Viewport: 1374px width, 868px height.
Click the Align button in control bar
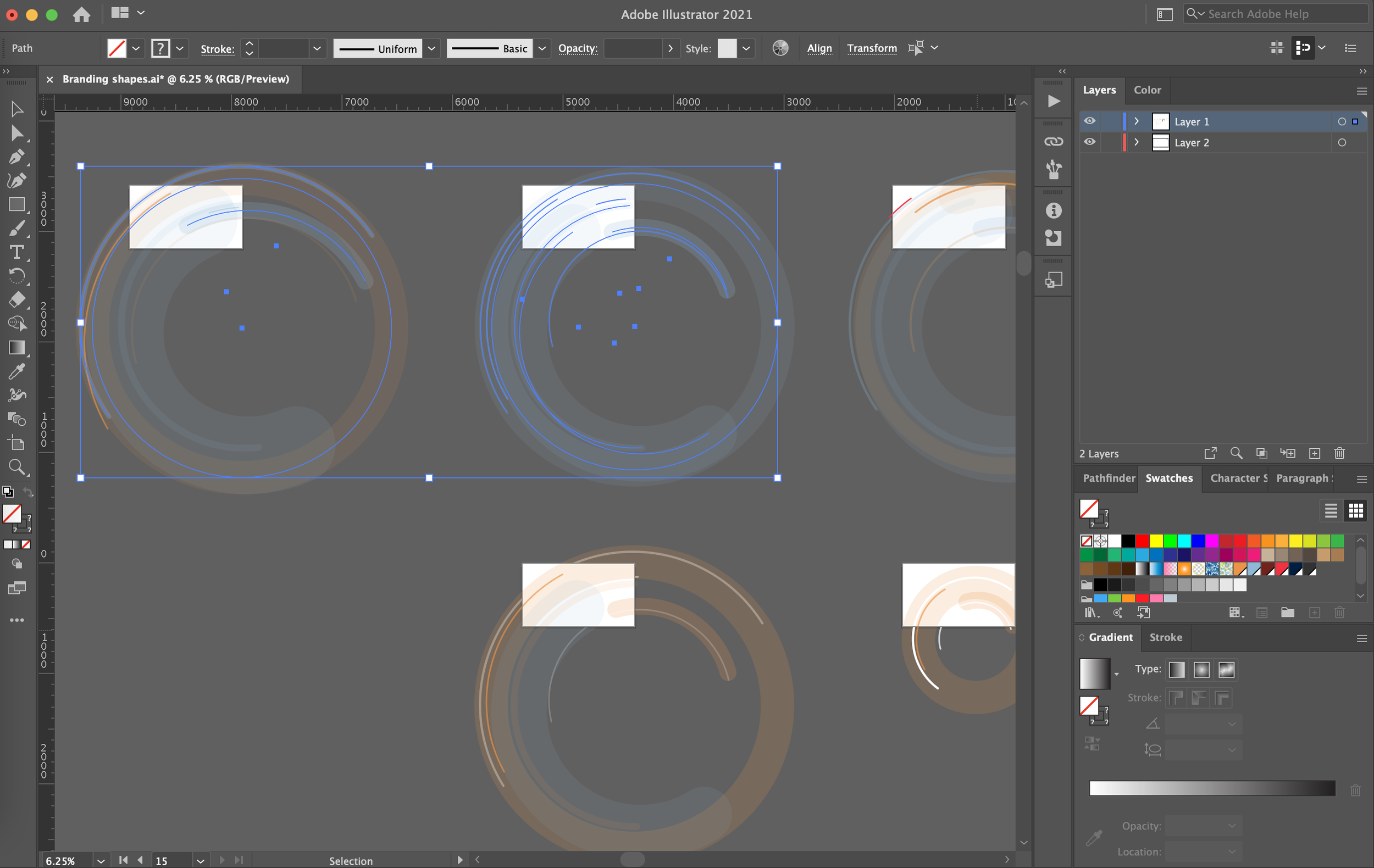coord(819,48)
